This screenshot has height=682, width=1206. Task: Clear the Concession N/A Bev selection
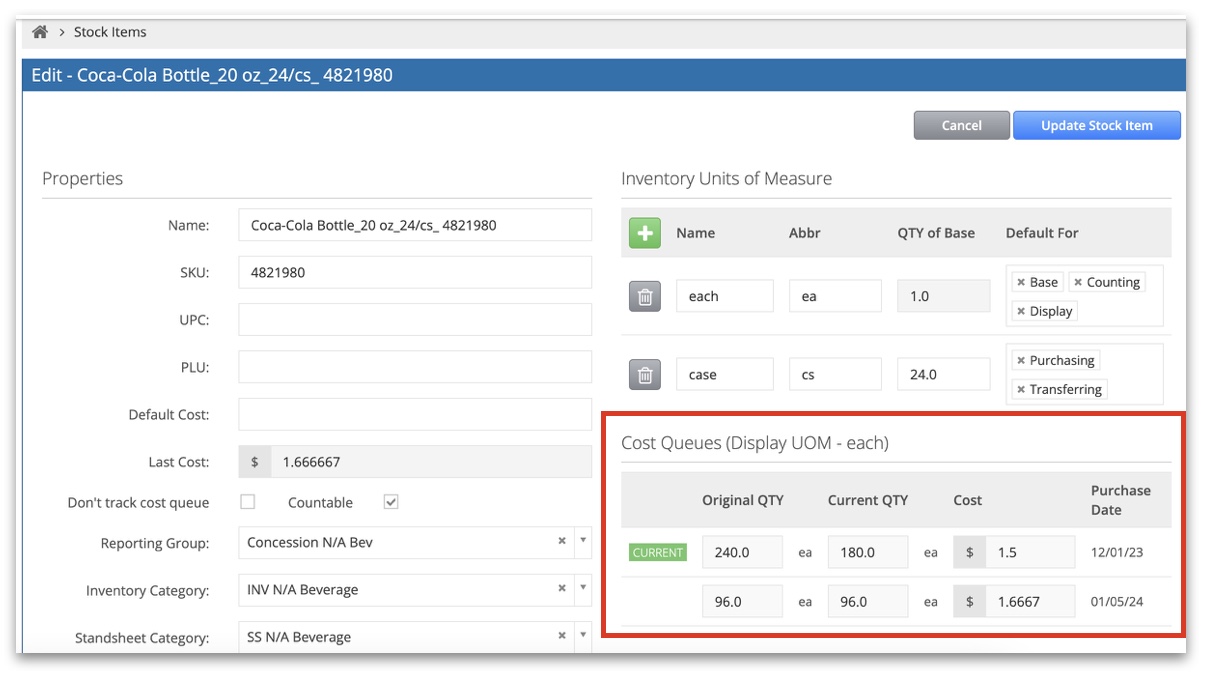coord(562,541)
